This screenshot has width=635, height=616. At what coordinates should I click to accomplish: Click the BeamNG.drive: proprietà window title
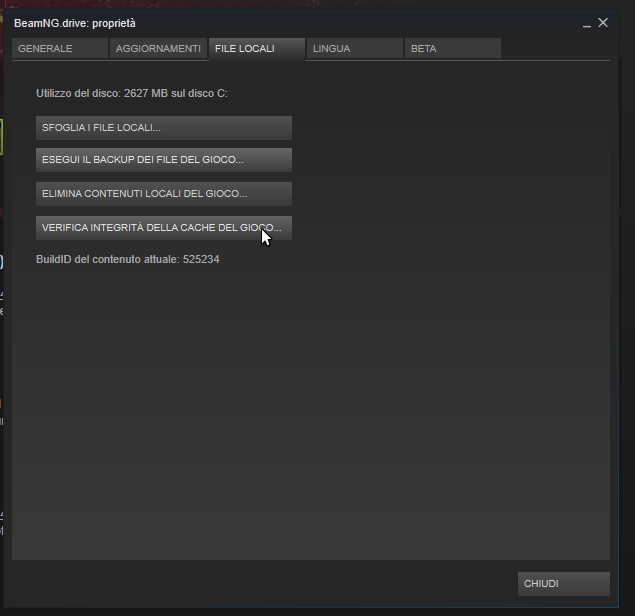pyautogui.click(x=75, y=23)
